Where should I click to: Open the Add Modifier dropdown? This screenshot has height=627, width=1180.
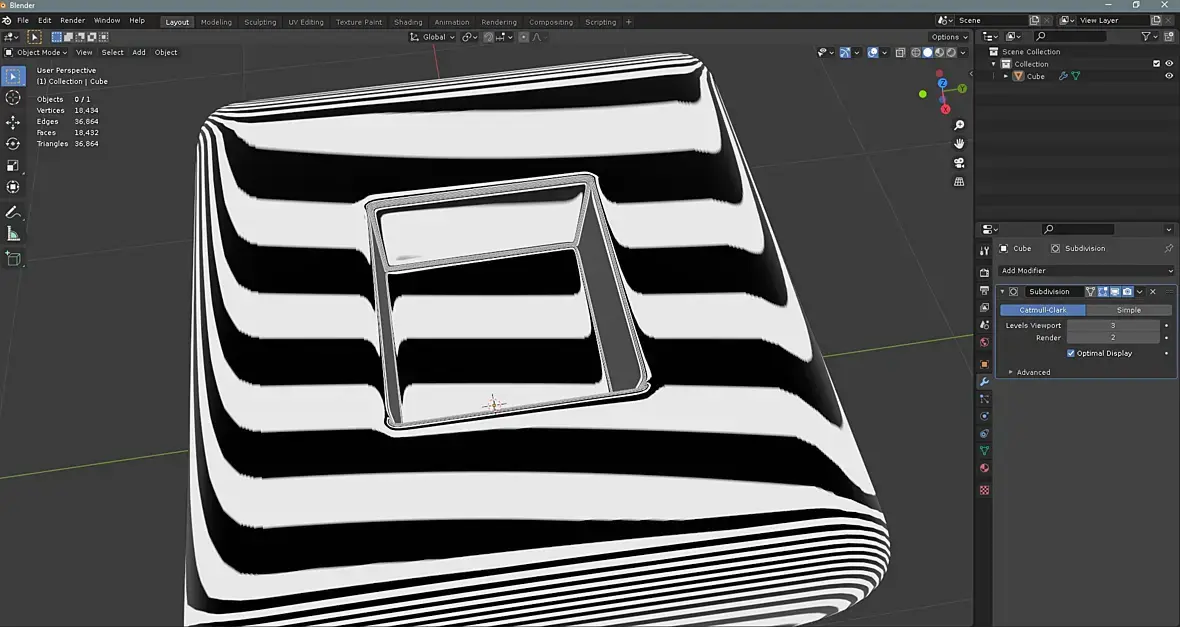point(1086,271)
